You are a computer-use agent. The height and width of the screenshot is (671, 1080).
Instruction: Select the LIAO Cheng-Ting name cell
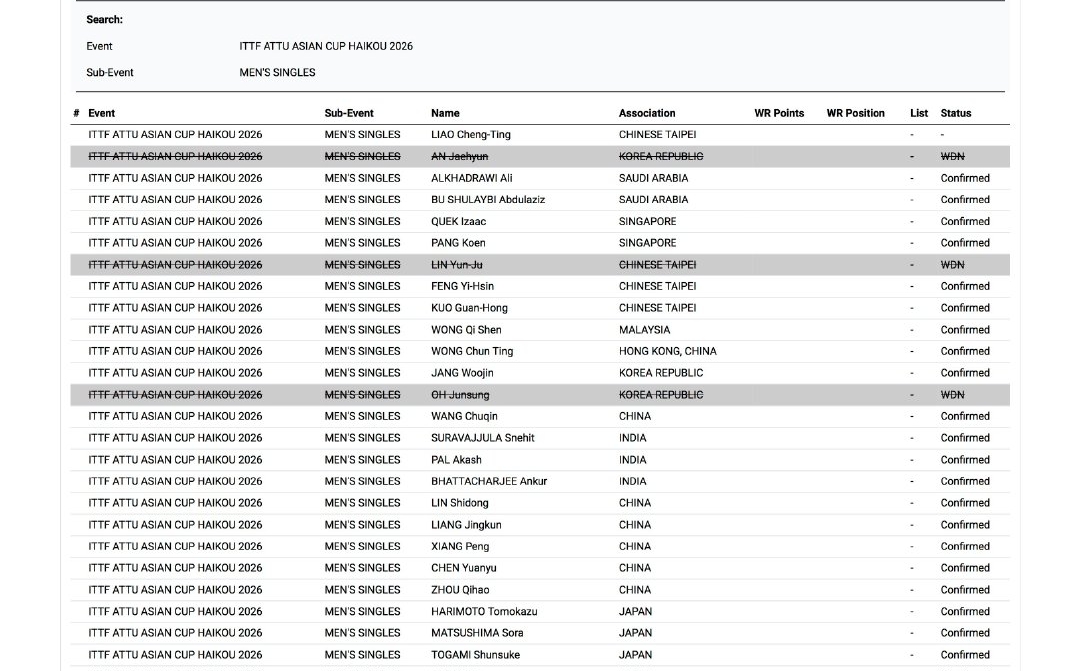click(x=470, y=134)
